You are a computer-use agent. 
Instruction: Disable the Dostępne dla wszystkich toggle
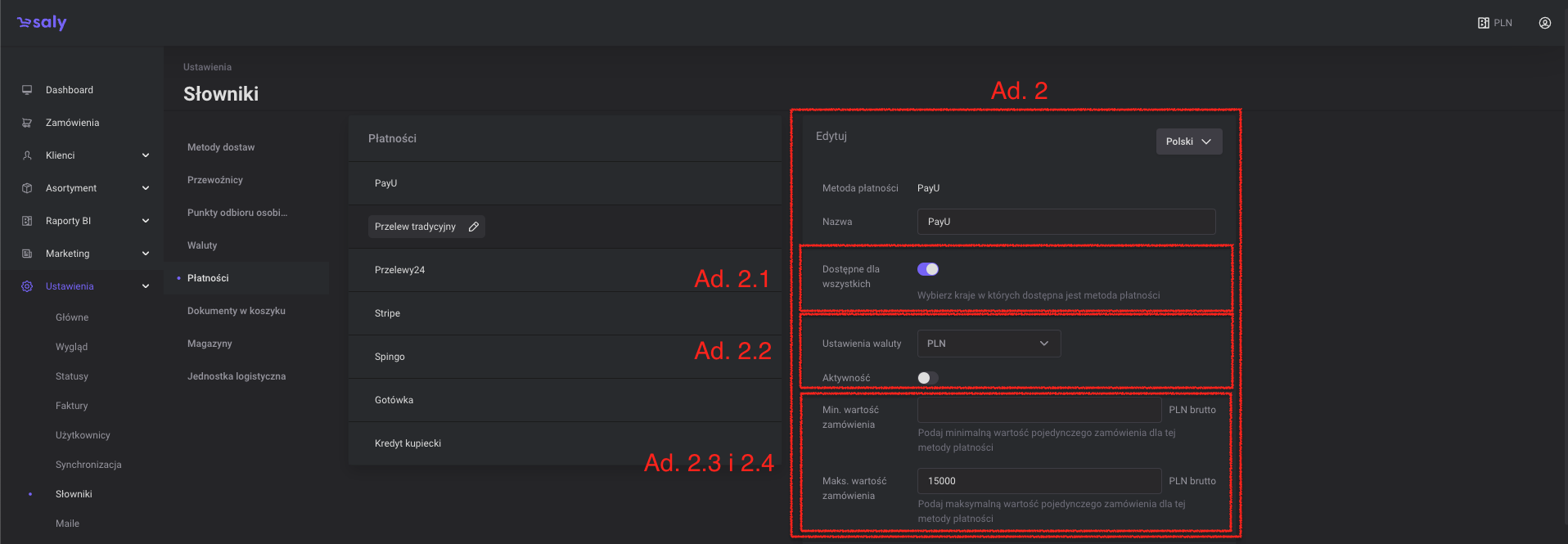927,269
